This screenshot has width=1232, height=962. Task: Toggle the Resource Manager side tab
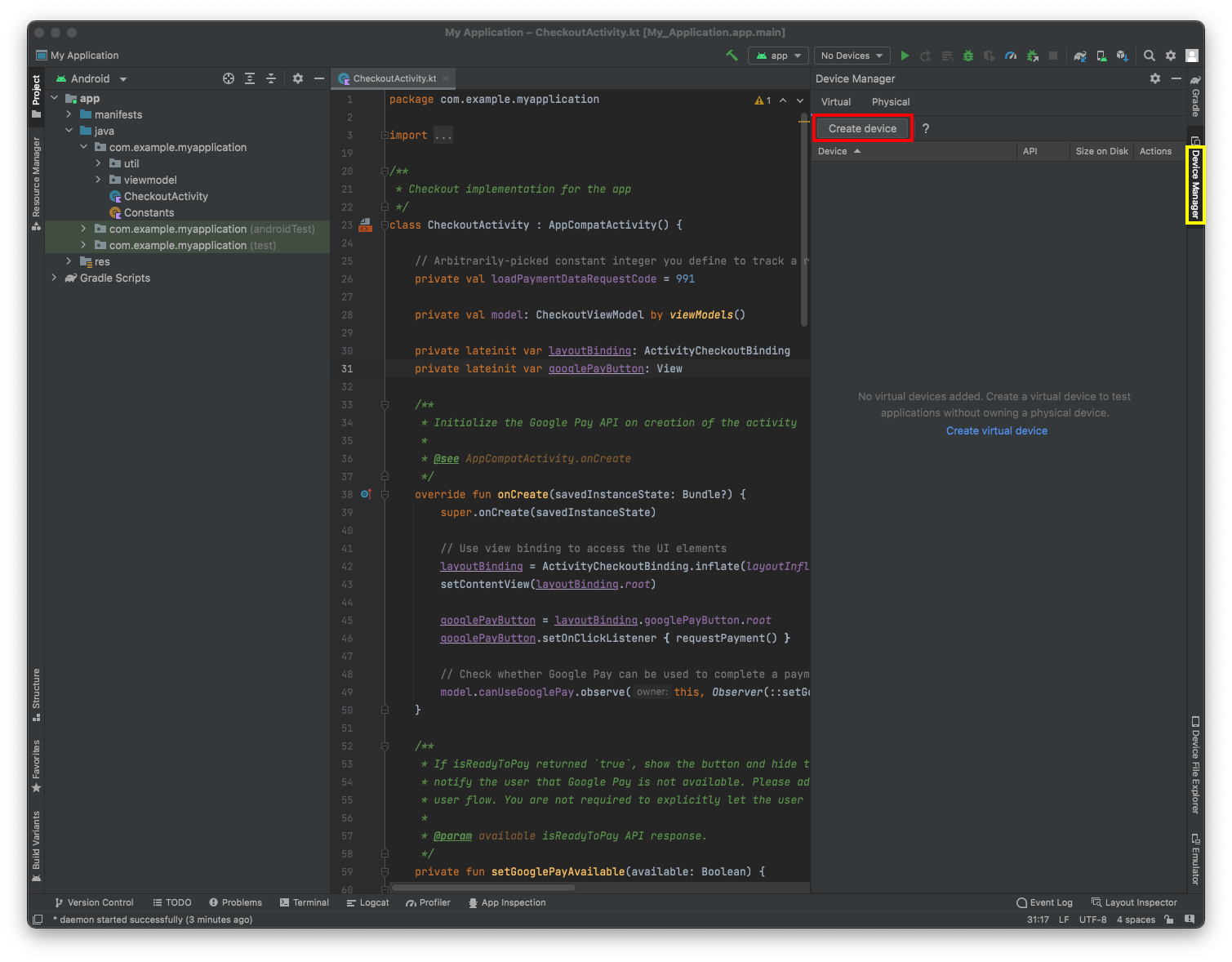tap(36, 184)
